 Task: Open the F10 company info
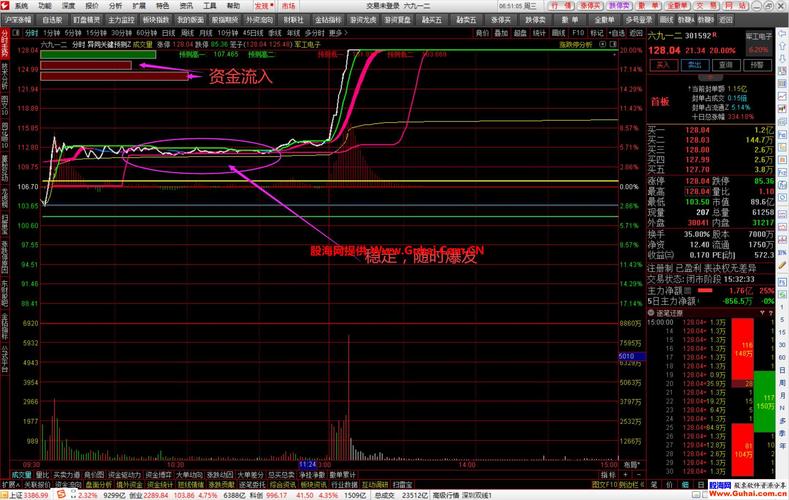point(578,33)
